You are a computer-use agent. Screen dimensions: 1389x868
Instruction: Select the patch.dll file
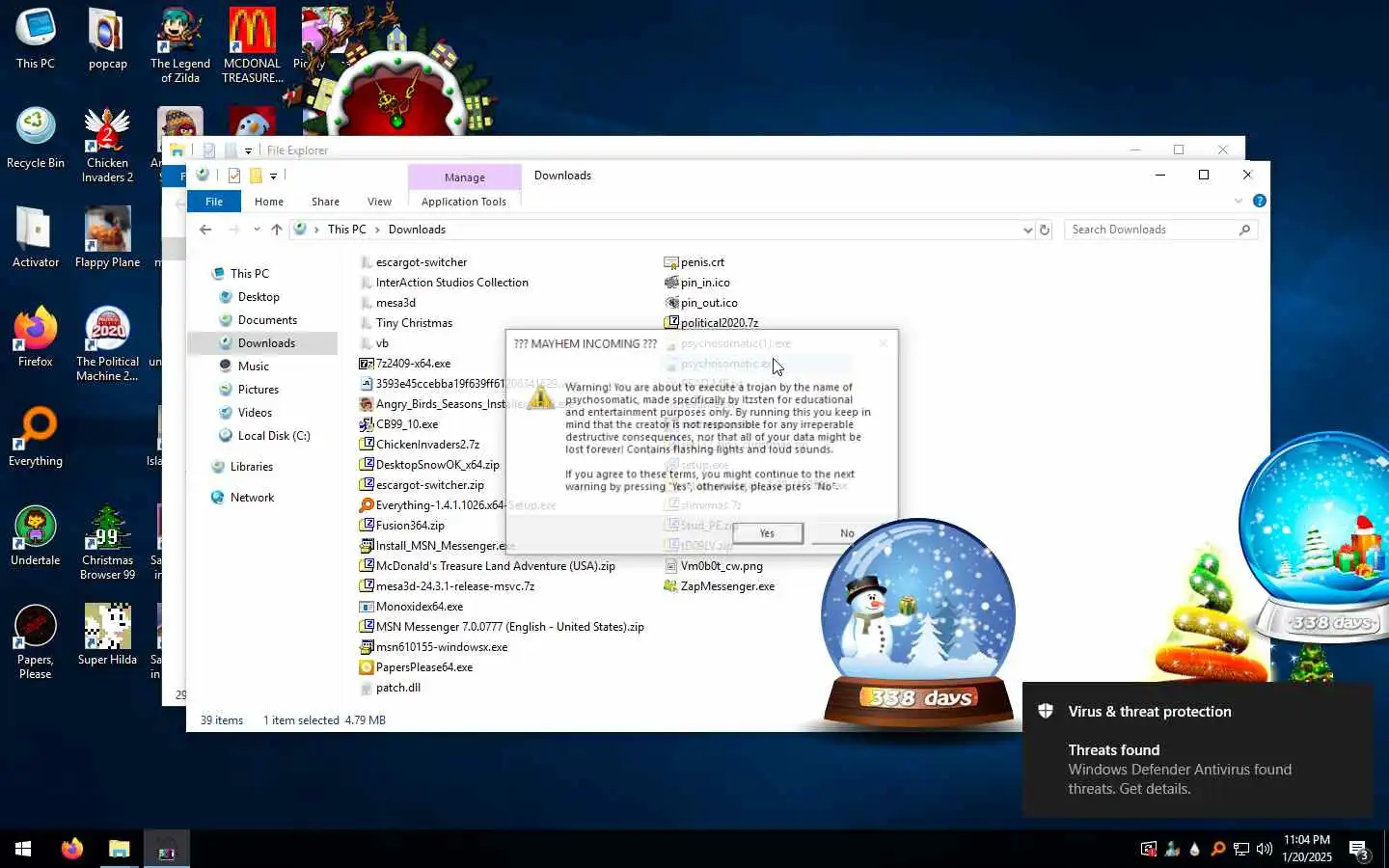pyautogui.click(x=397, y=688)
